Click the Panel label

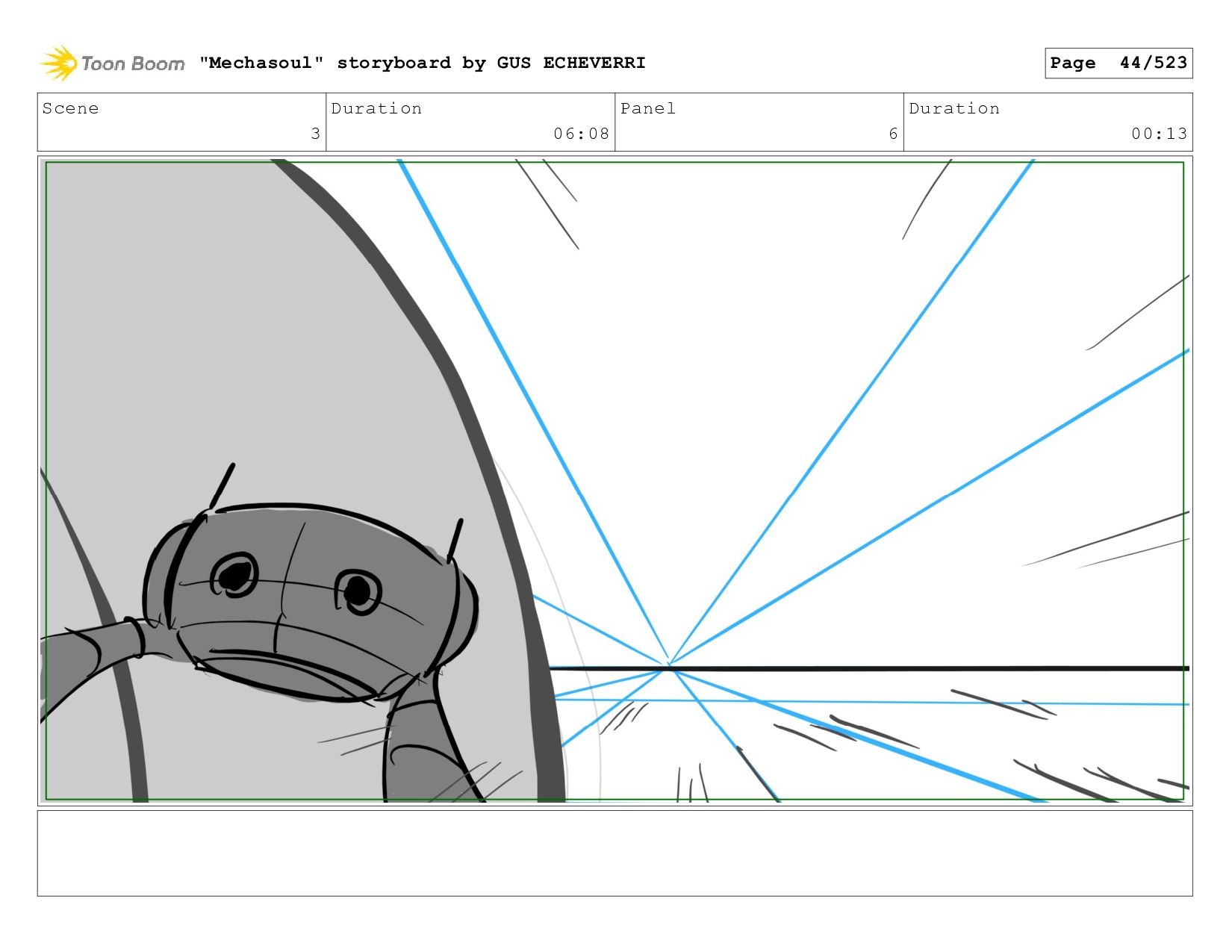click(x=648, y=108)
